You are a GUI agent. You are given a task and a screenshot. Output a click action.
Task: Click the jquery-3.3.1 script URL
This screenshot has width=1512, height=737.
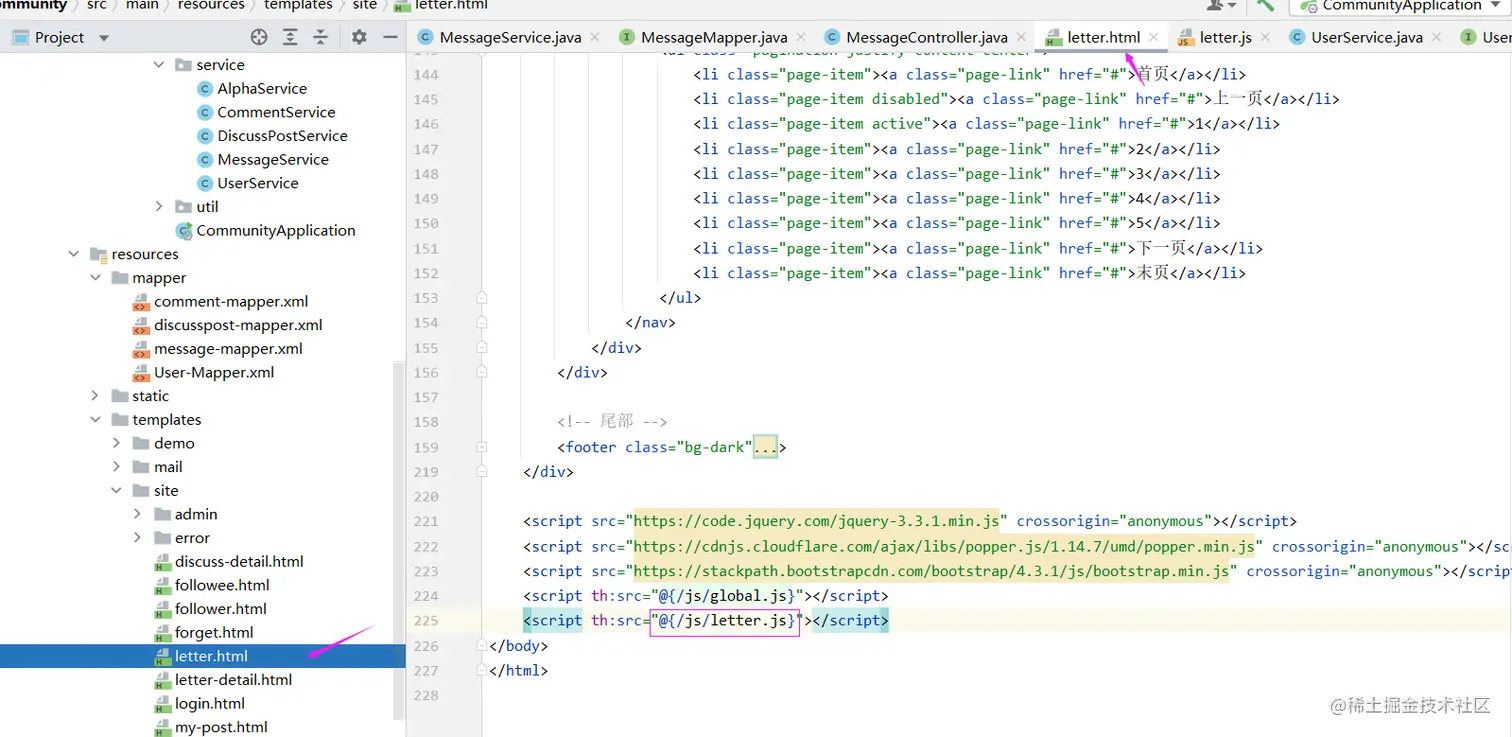817,521
